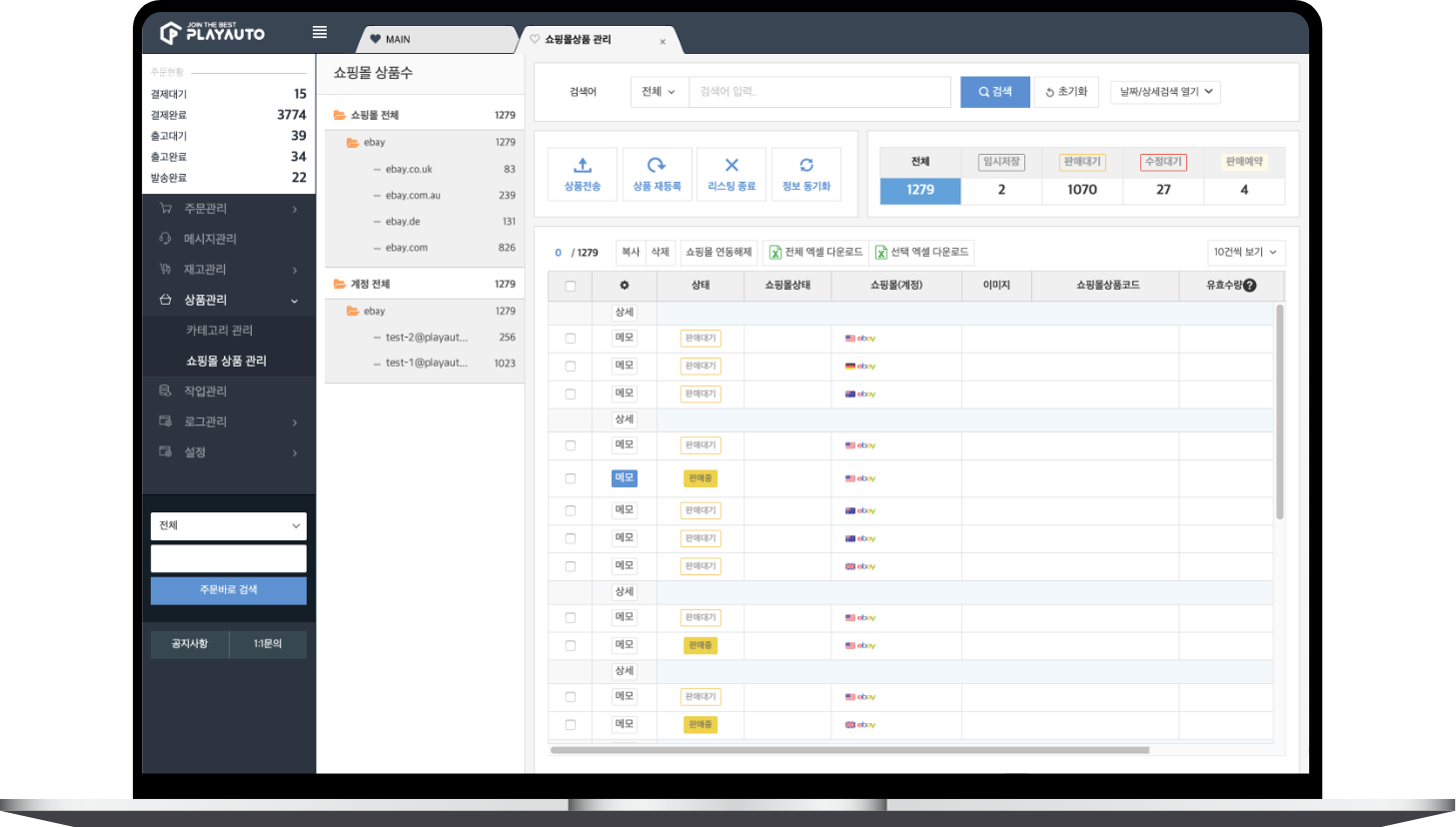Open the 10건씩 보기 page size dropdown

(1245, 253)
